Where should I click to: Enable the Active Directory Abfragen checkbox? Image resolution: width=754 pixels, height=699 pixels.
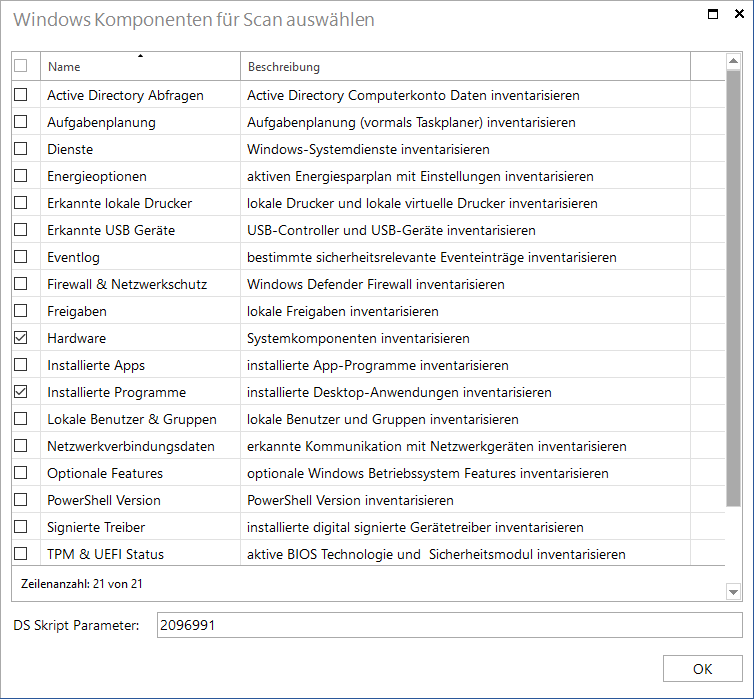(x=21, y=95)
